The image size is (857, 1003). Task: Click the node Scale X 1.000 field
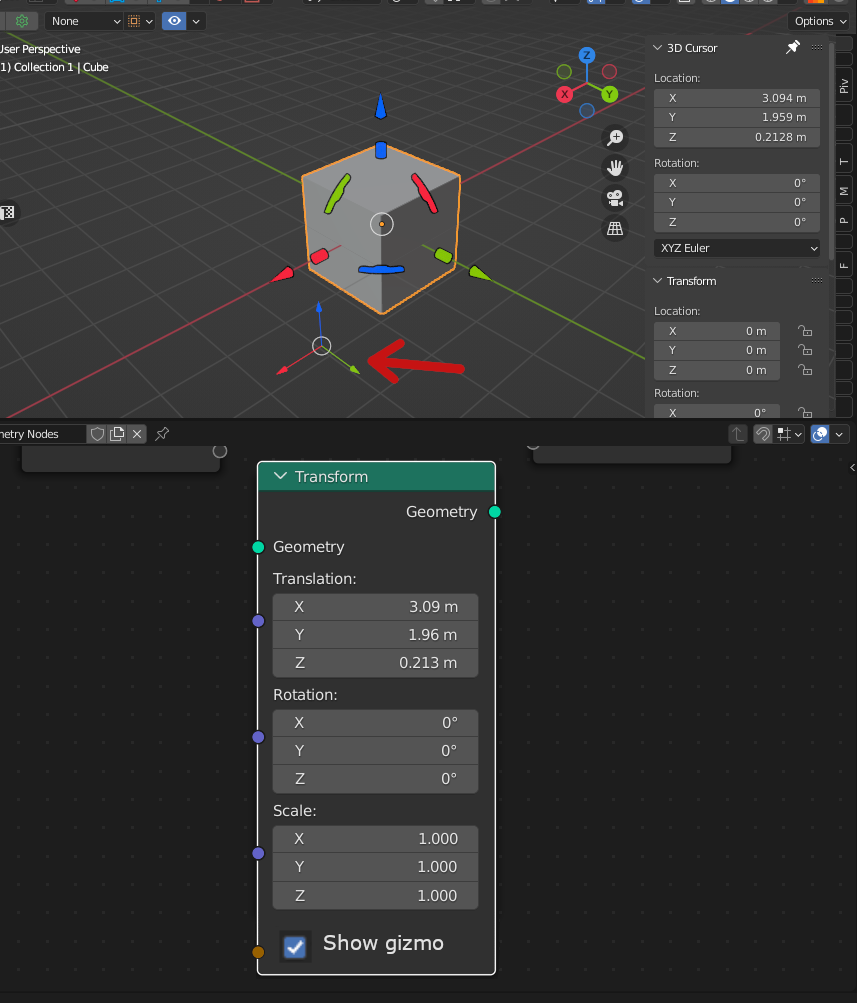(375, 839)
